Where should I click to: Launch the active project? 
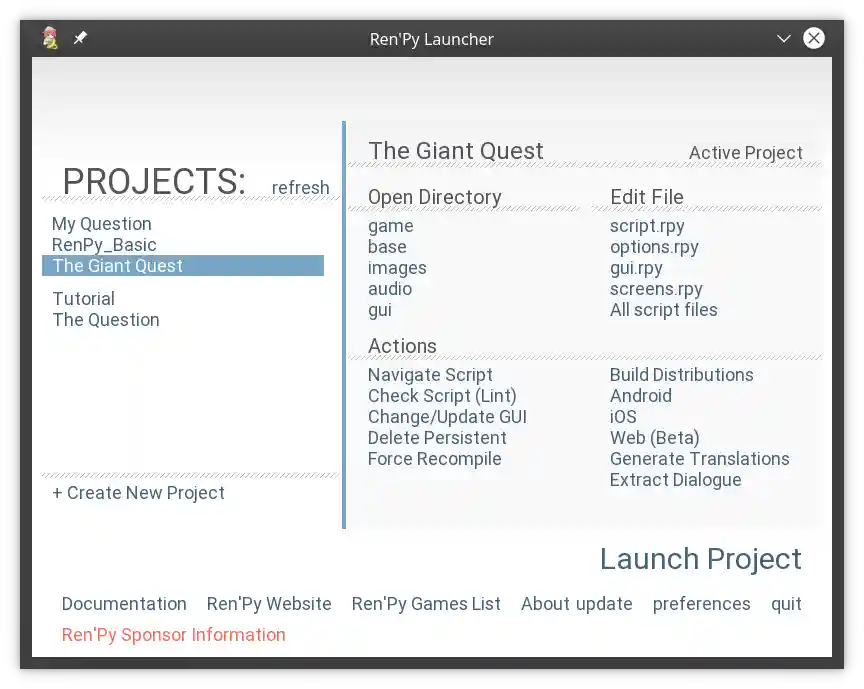tap(700, 559)
